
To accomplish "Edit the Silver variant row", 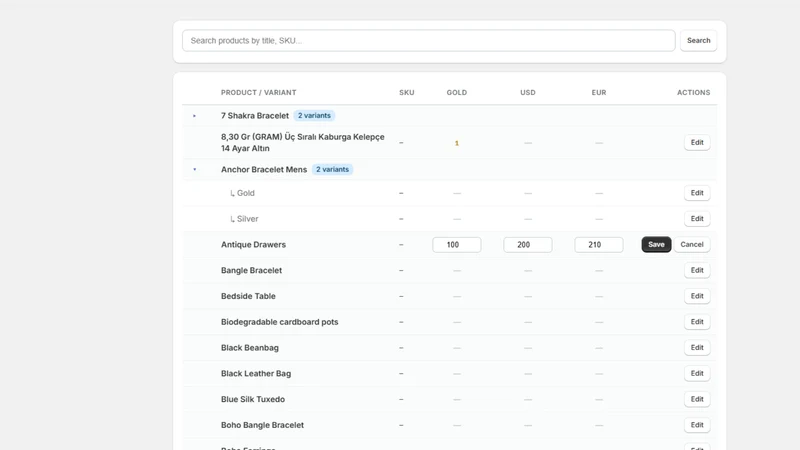I will click(x=697, y=219).
